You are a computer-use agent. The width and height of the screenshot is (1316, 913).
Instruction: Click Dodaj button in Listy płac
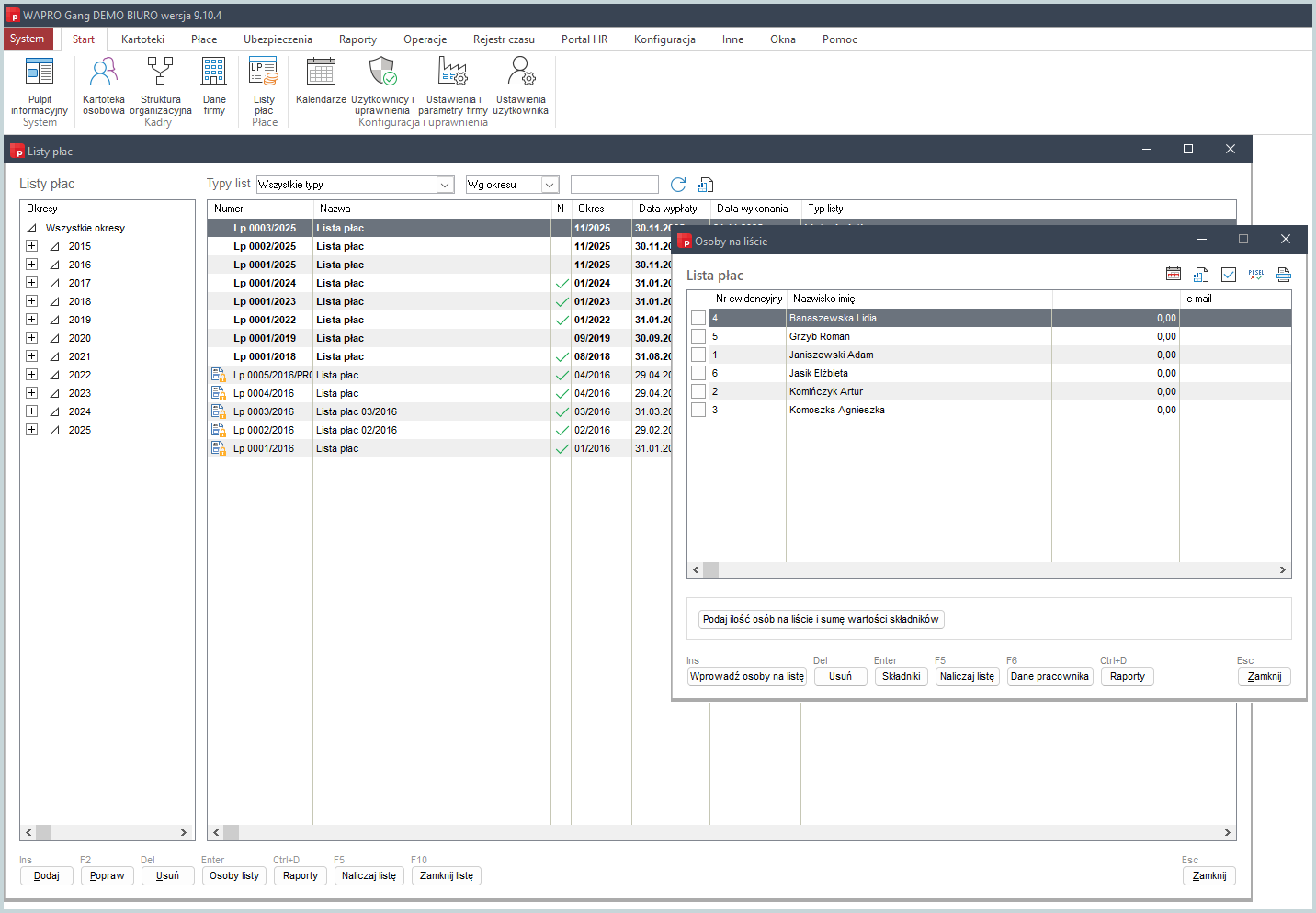47,875
